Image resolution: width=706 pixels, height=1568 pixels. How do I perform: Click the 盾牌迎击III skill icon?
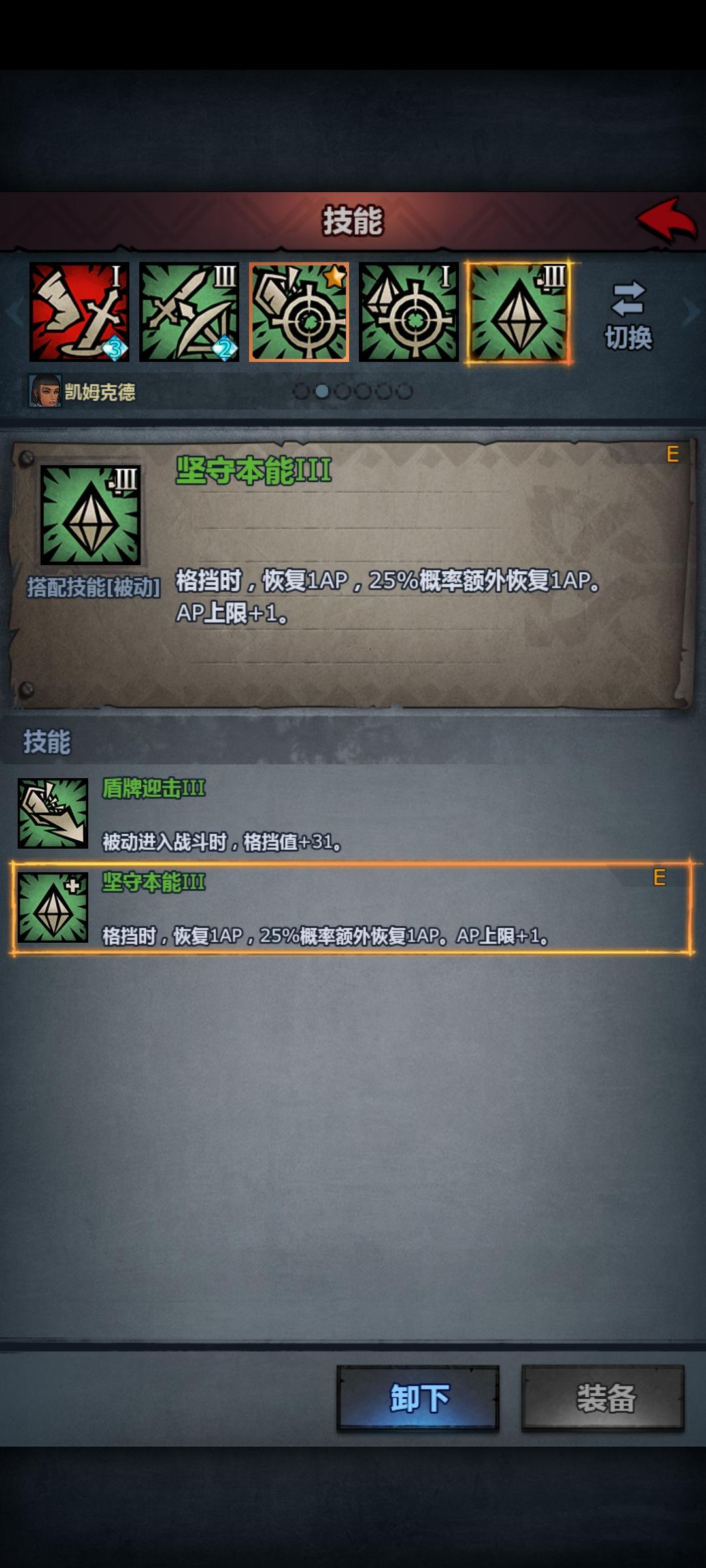tap(53, 813)
